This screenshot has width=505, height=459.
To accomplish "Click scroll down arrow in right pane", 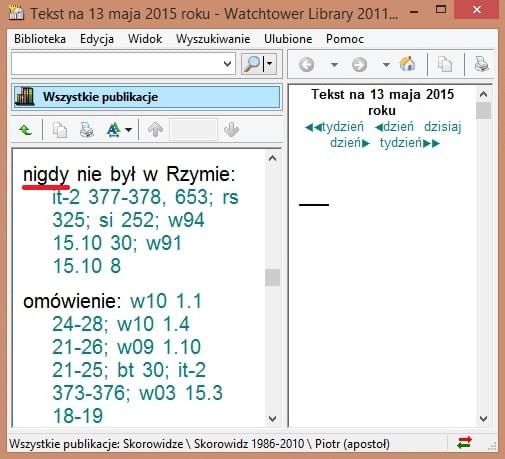I will coord(483,419).
